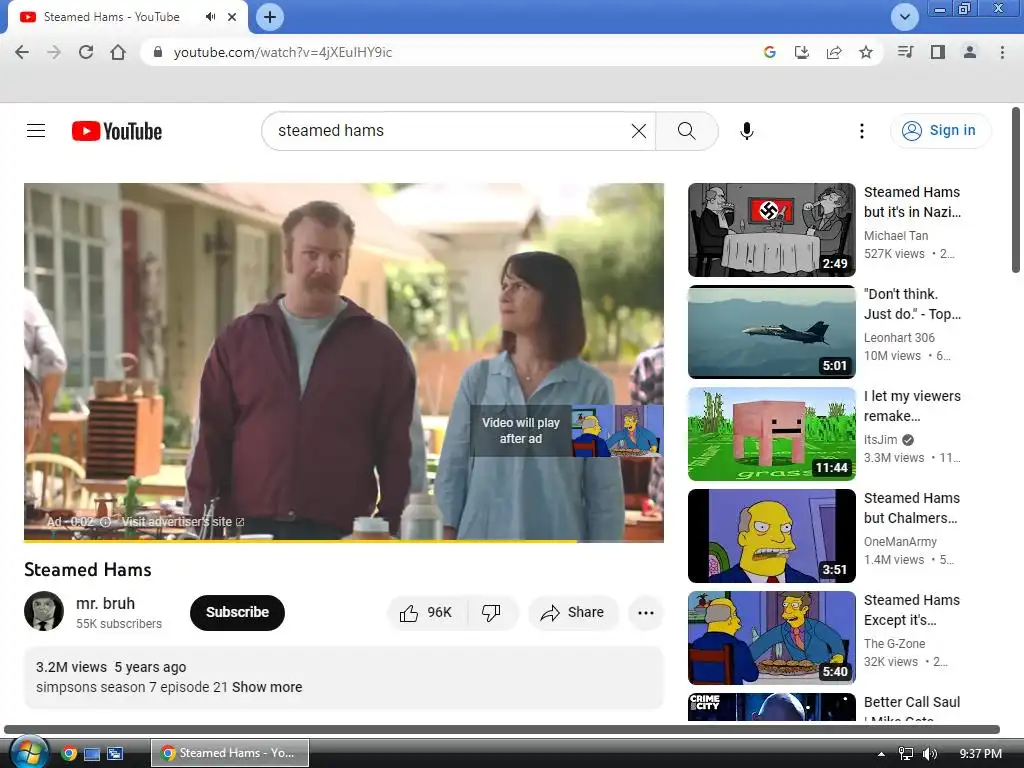The image size is (1024, 768).
Task: Open the jet fighter video thumbnail
Action: [x=771, y=332]
